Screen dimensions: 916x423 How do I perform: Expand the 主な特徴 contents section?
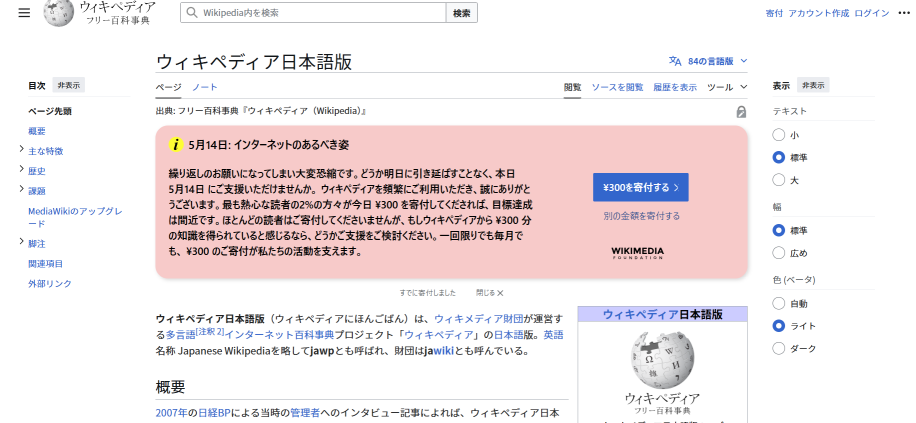[x=22, y=150]
